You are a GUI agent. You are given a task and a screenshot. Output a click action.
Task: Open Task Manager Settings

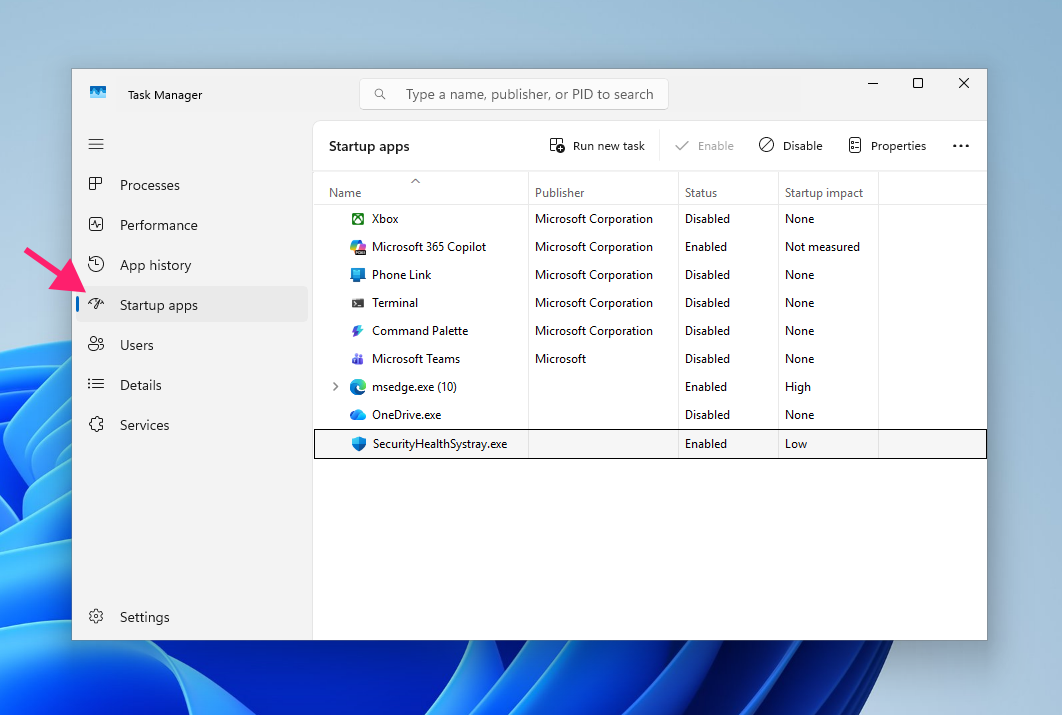[x=192, y=617]
